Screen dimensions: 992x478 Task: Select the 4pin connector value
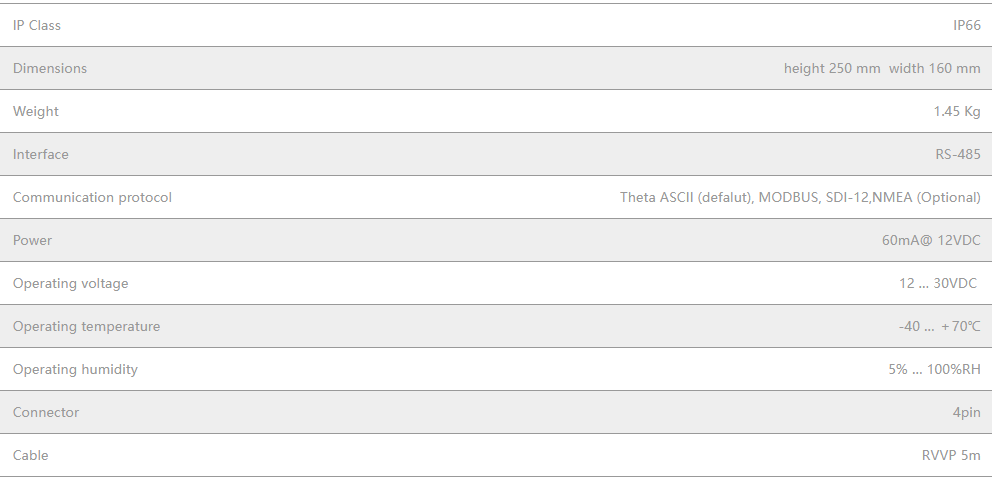tap(966, 412)
